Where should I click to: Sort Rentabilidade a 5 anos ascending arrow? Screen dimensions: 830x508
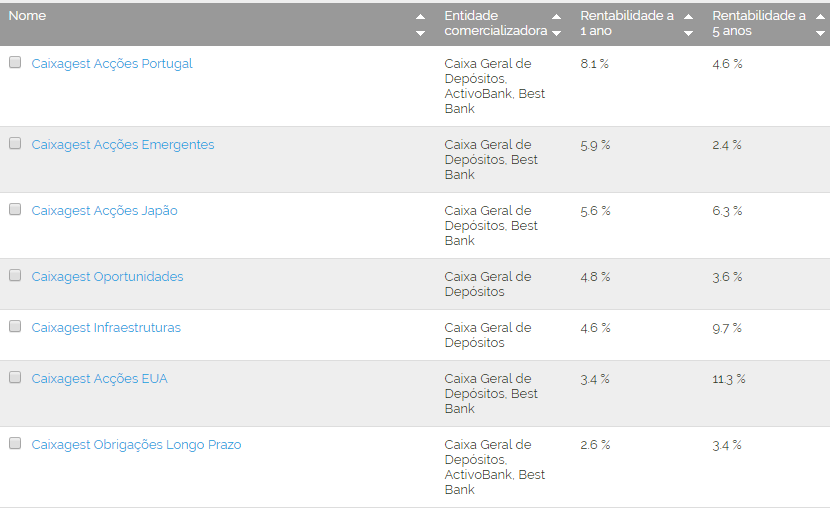pyautogui.click(x=820, y=16)
